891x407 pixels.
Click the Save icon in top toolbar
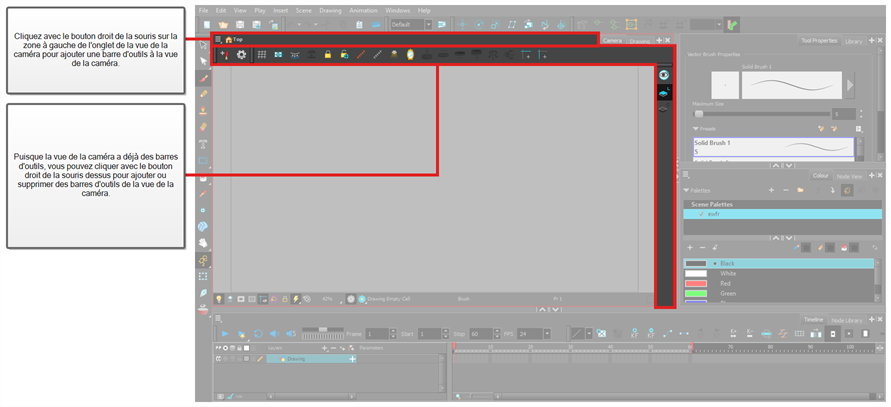click(x=240, y=24)
